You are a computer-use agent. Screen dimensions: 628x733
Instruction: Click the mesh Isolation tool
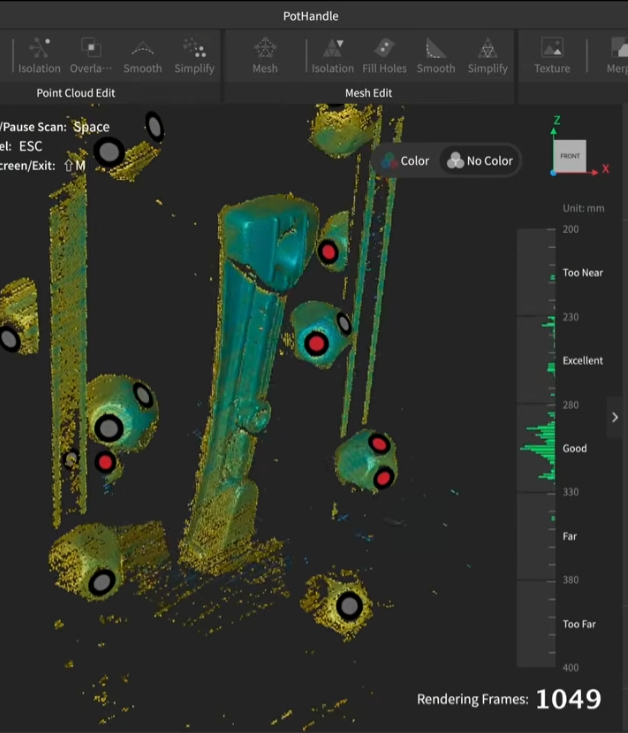pos(332,56)
